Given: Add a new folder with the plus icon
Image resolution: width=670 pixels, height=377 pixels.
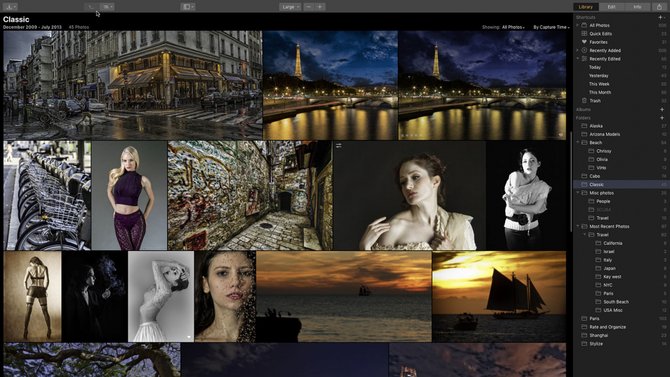Looking at the screenshot, I should 662,118.
